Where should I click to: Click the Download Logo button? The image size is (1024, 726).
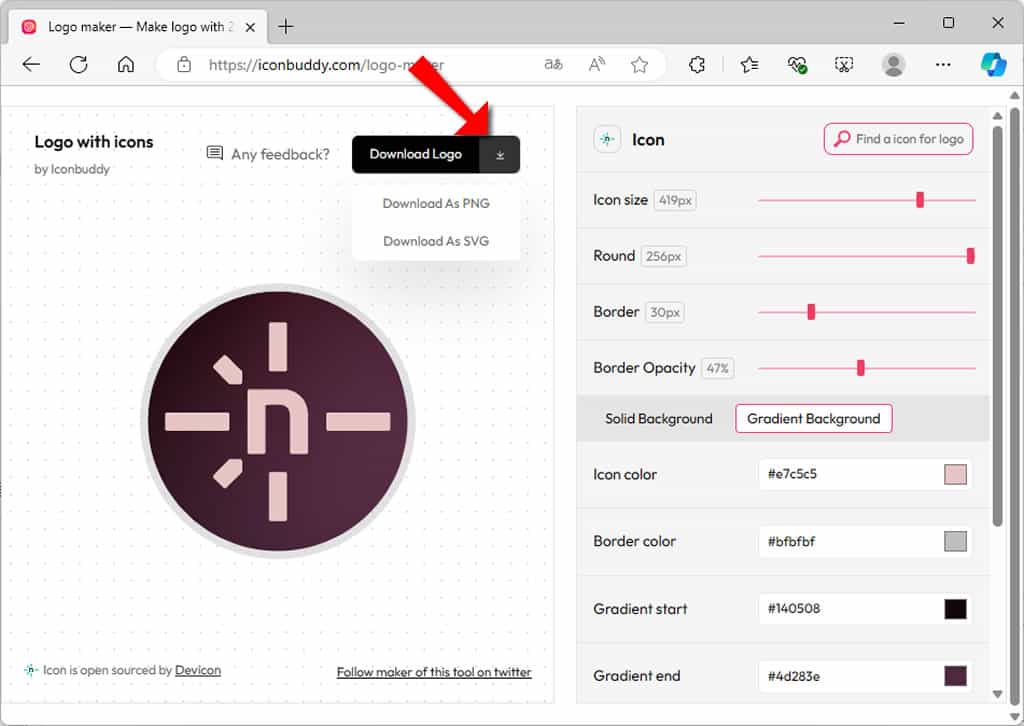[x=415, y=154]
